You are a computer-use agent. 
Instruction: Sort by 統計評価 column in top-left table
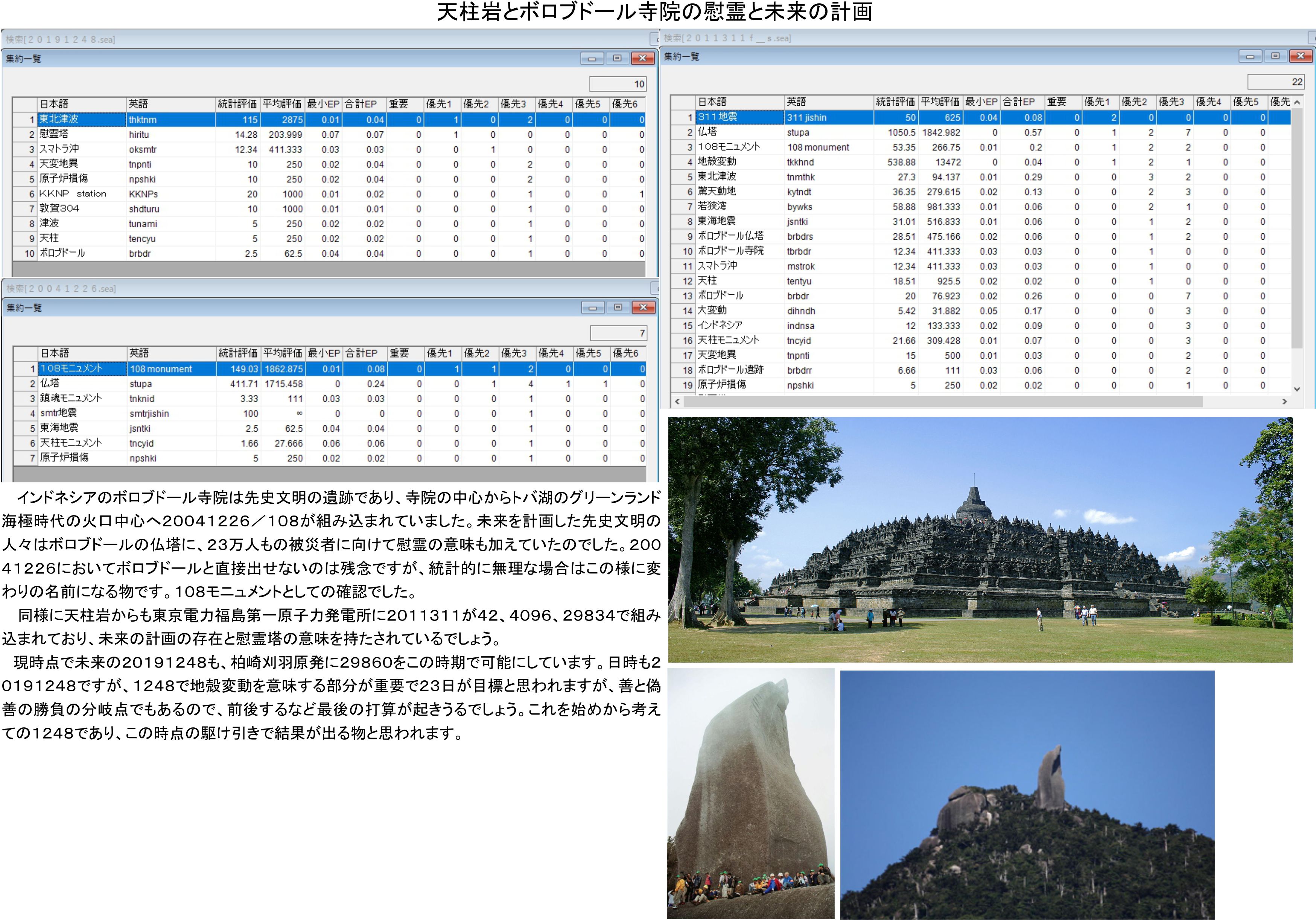(x=237, y=104)
